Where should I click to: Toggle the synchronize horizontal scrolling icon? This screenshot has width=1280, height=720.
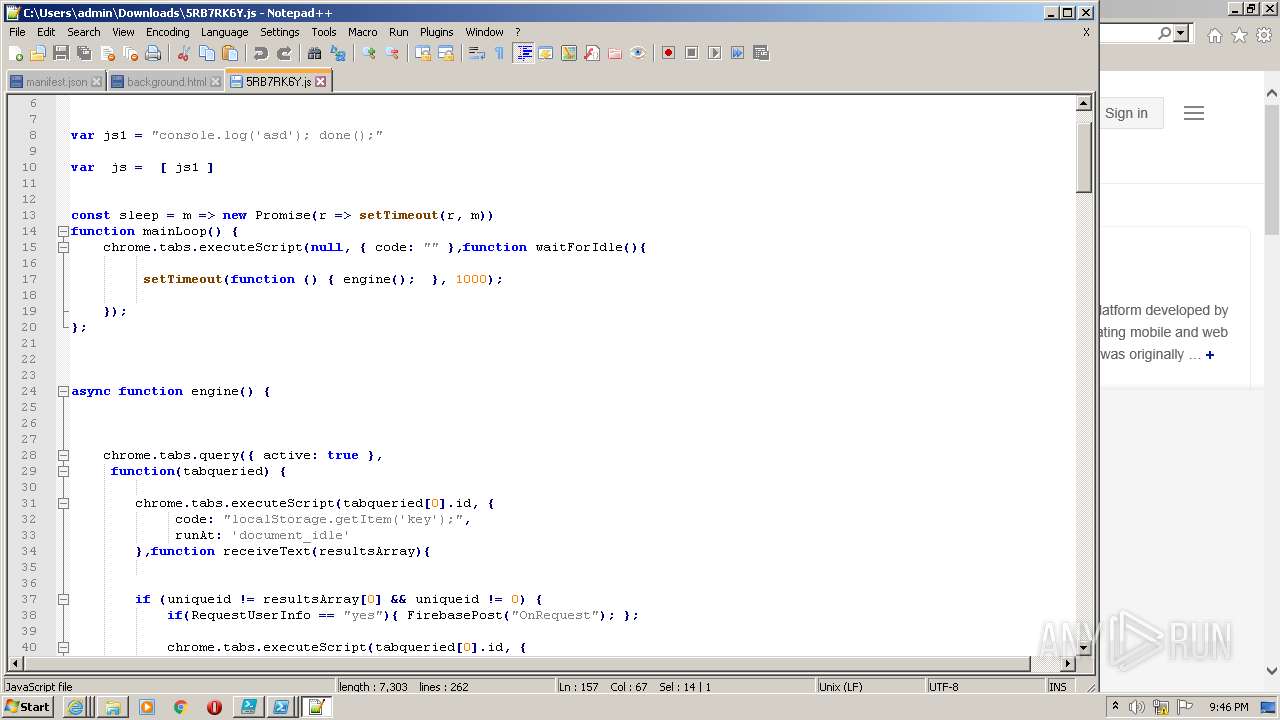coord(446,53)
